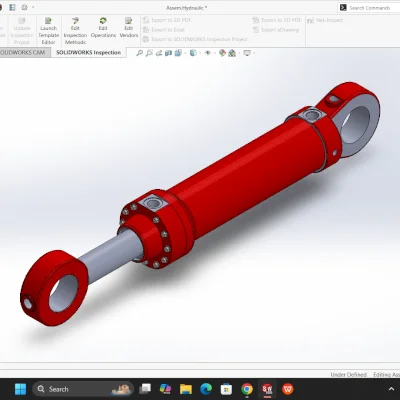The width and height of the screenshot is (400, 400).
Task: Click the Net-Inspect label
Action: coord(329,20)
